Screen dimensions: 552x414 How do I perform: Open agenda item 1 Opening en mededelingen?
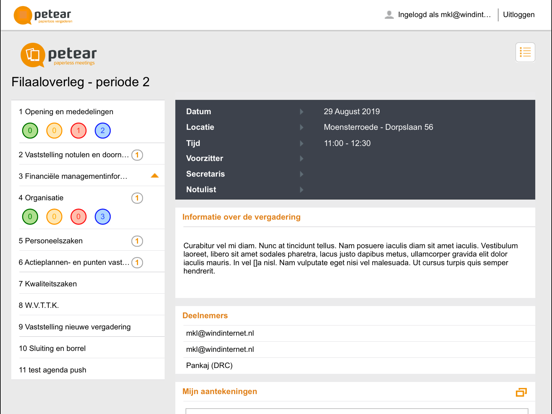click(x=66, y=112)
